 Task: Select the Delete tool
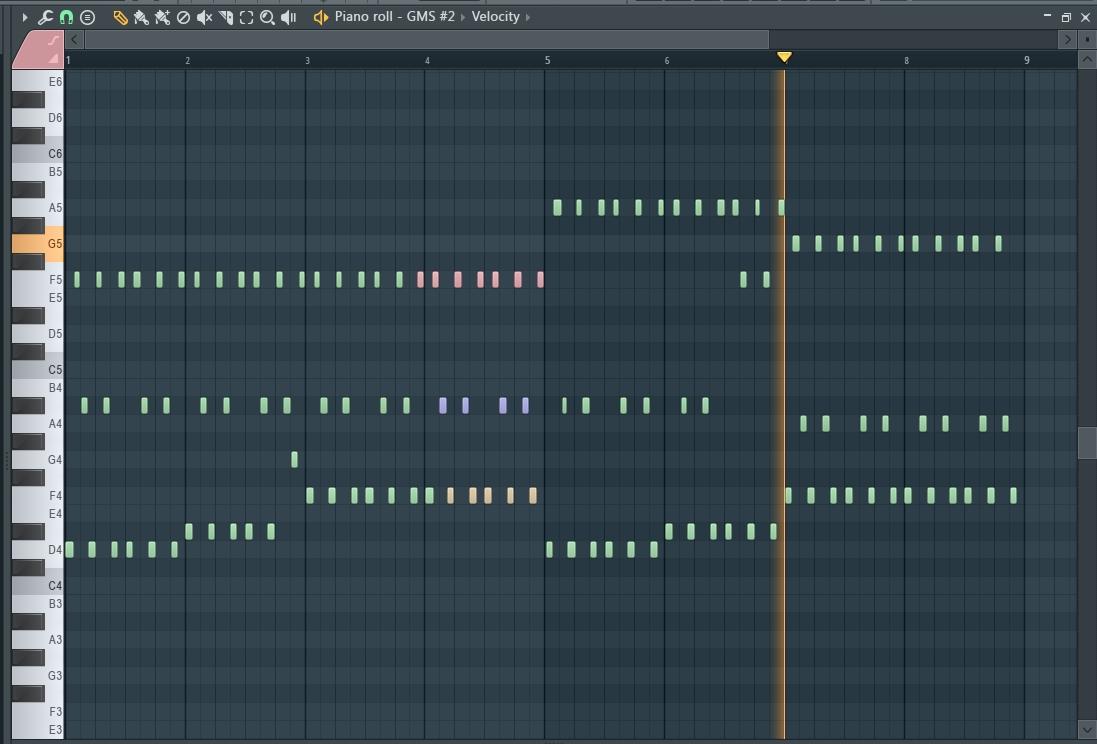coord(183,17)
